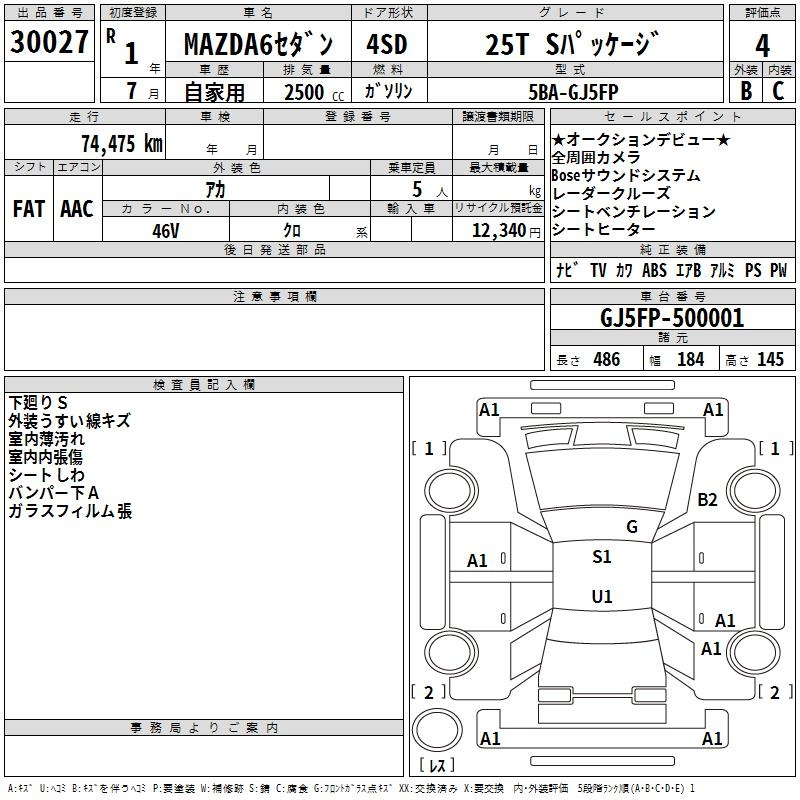The image size is (800, 800).
Task: Click エアB equipment label
Action: pos(688,270)
